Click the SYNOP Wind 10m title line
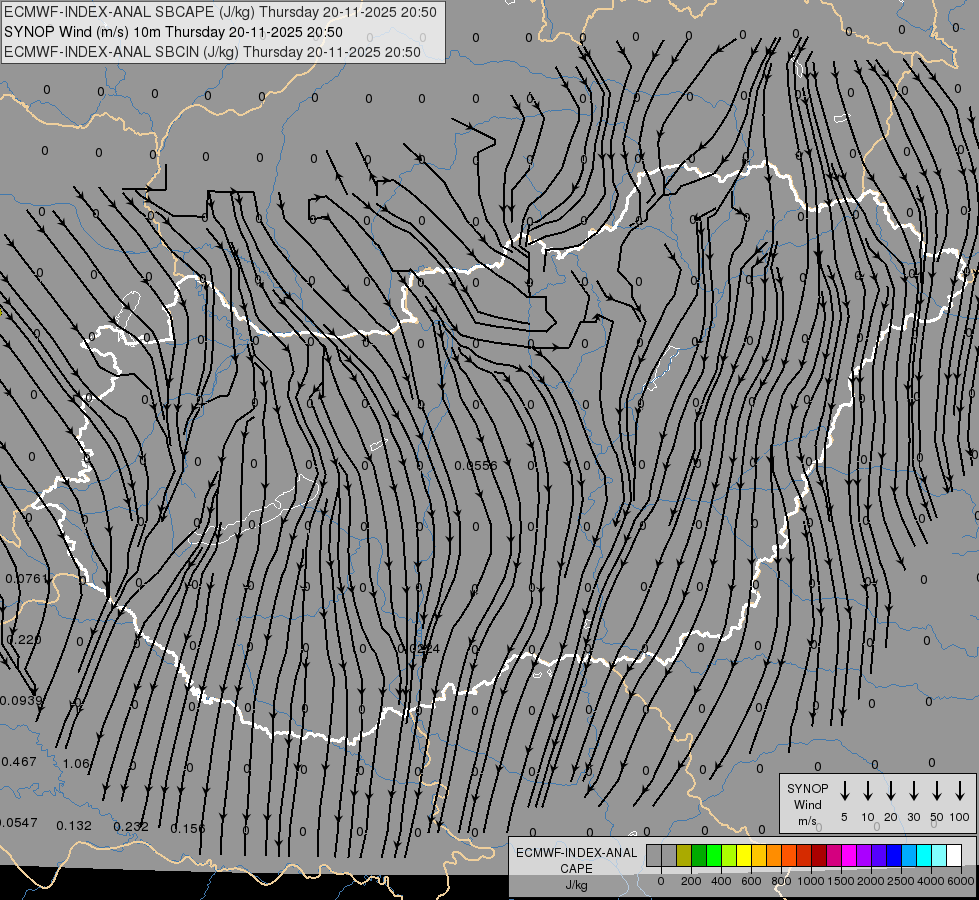Image resolution: width=979 pixels, height=900 pixels. [x=174, y=32]
